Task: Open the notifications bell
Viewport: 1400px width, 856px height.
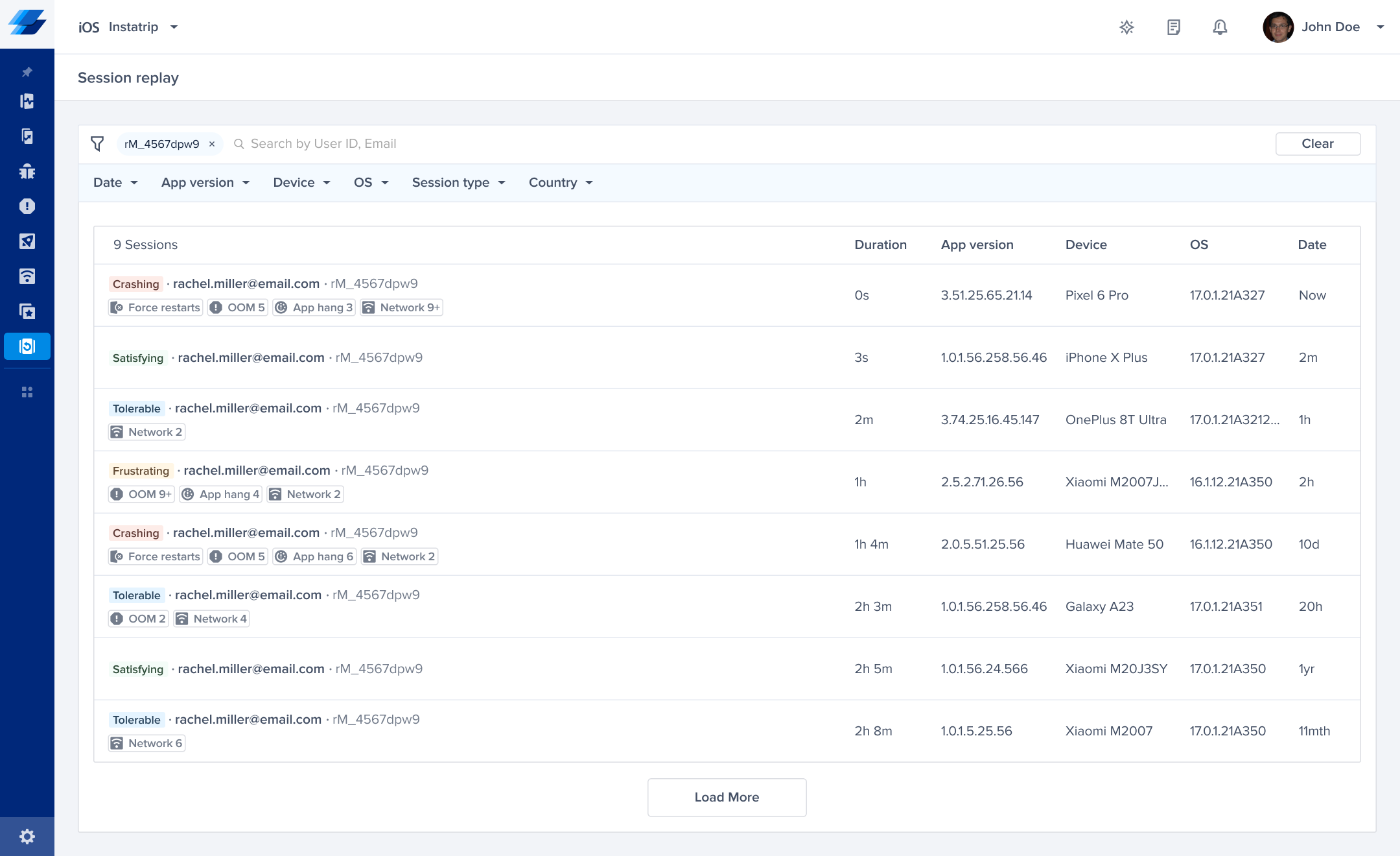Action: (x=1220, y=27)
